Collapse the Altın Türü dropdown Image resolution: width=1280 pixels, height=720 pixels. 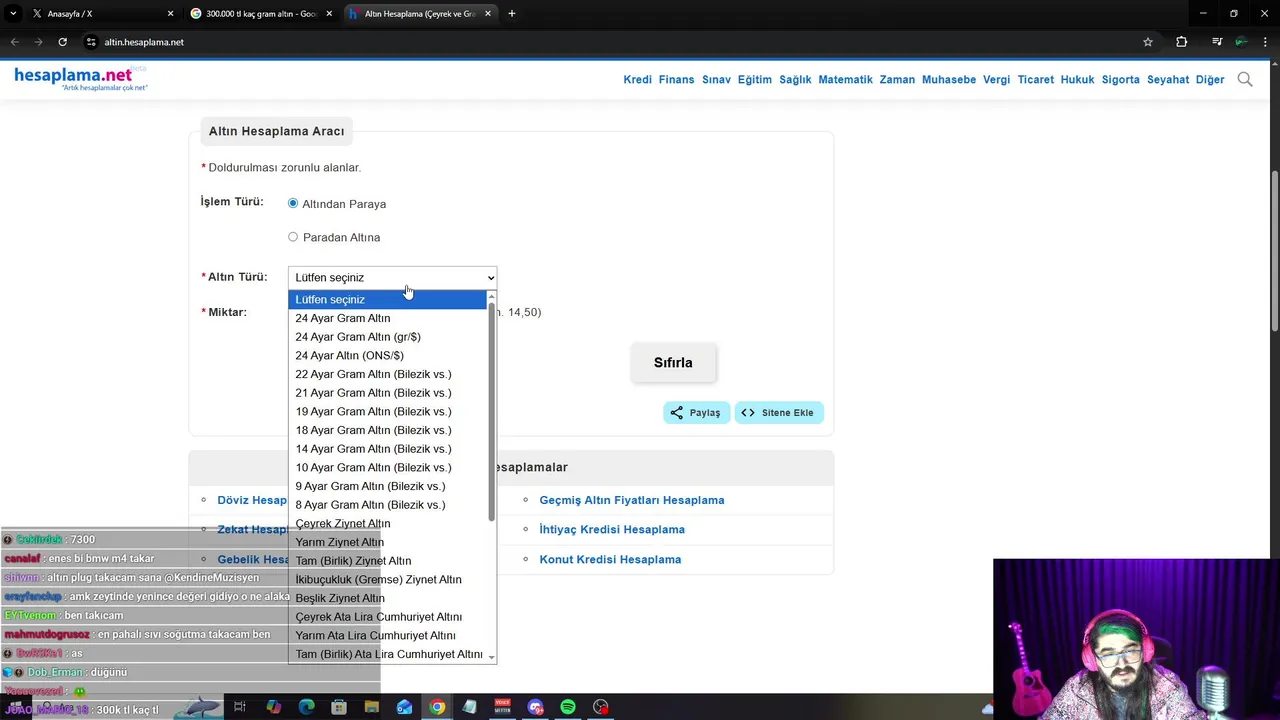[x=392, y=277]
